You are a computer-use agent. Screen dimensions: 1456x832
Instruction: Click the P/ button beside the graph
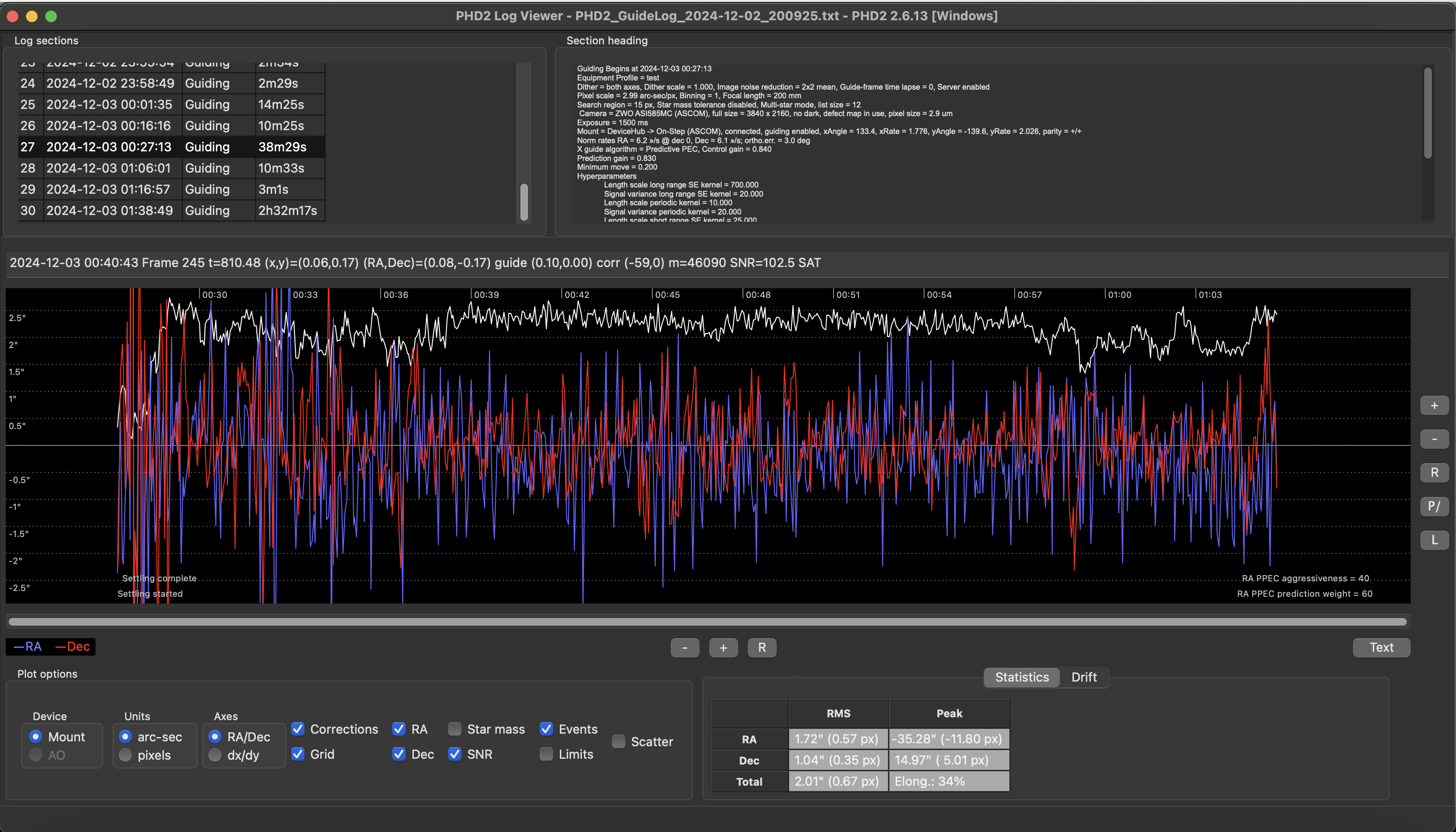[x=1434, y=506]
